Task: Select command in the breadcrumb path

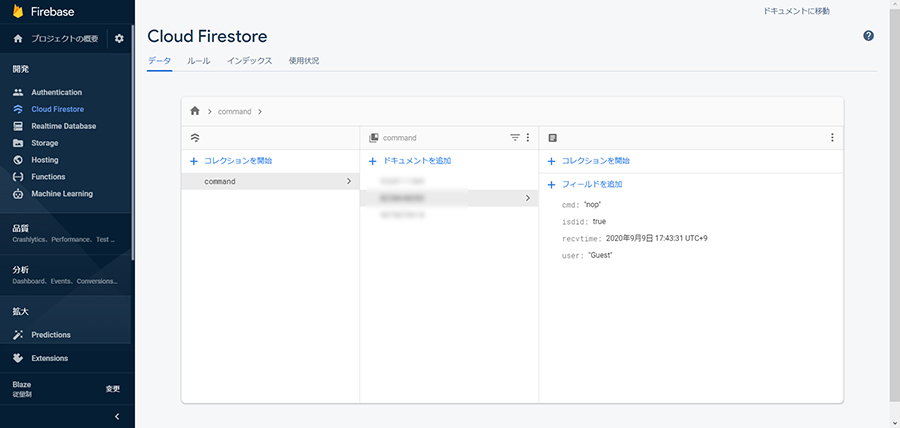Action: pos(235,111)
